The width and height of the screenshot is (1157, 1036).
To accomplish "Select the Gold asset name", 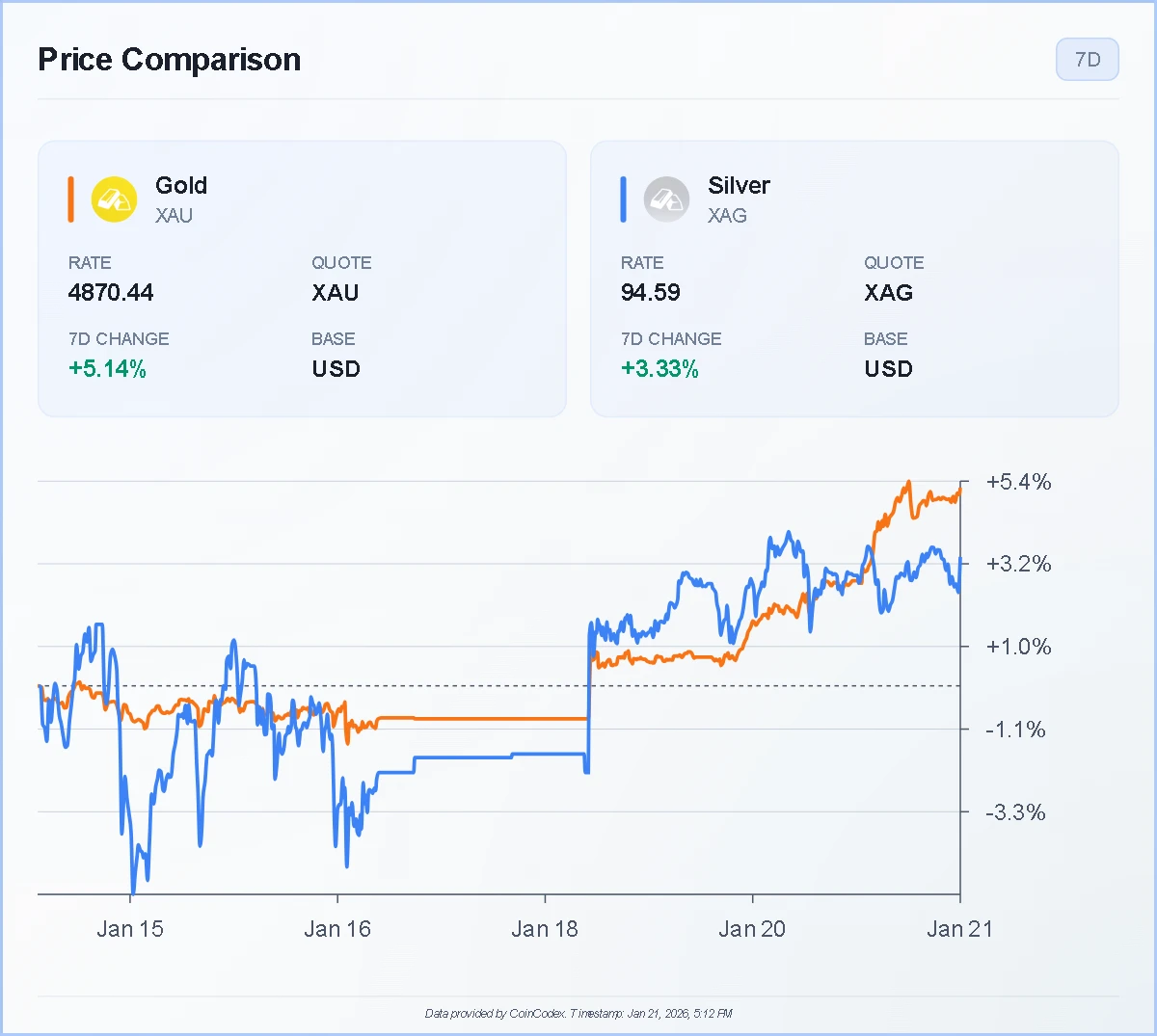I will pos(181,185).
